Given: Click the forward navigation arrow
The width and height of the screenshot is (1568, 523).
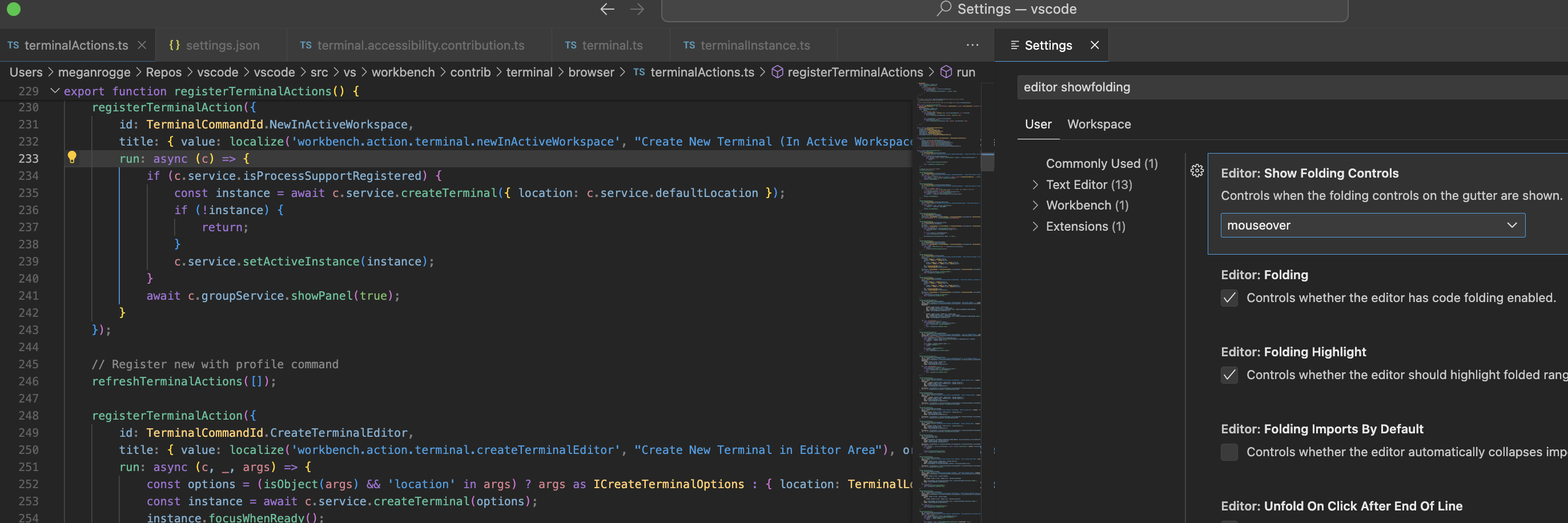Looking at the screenshot, I should click(x=637, y=9).
